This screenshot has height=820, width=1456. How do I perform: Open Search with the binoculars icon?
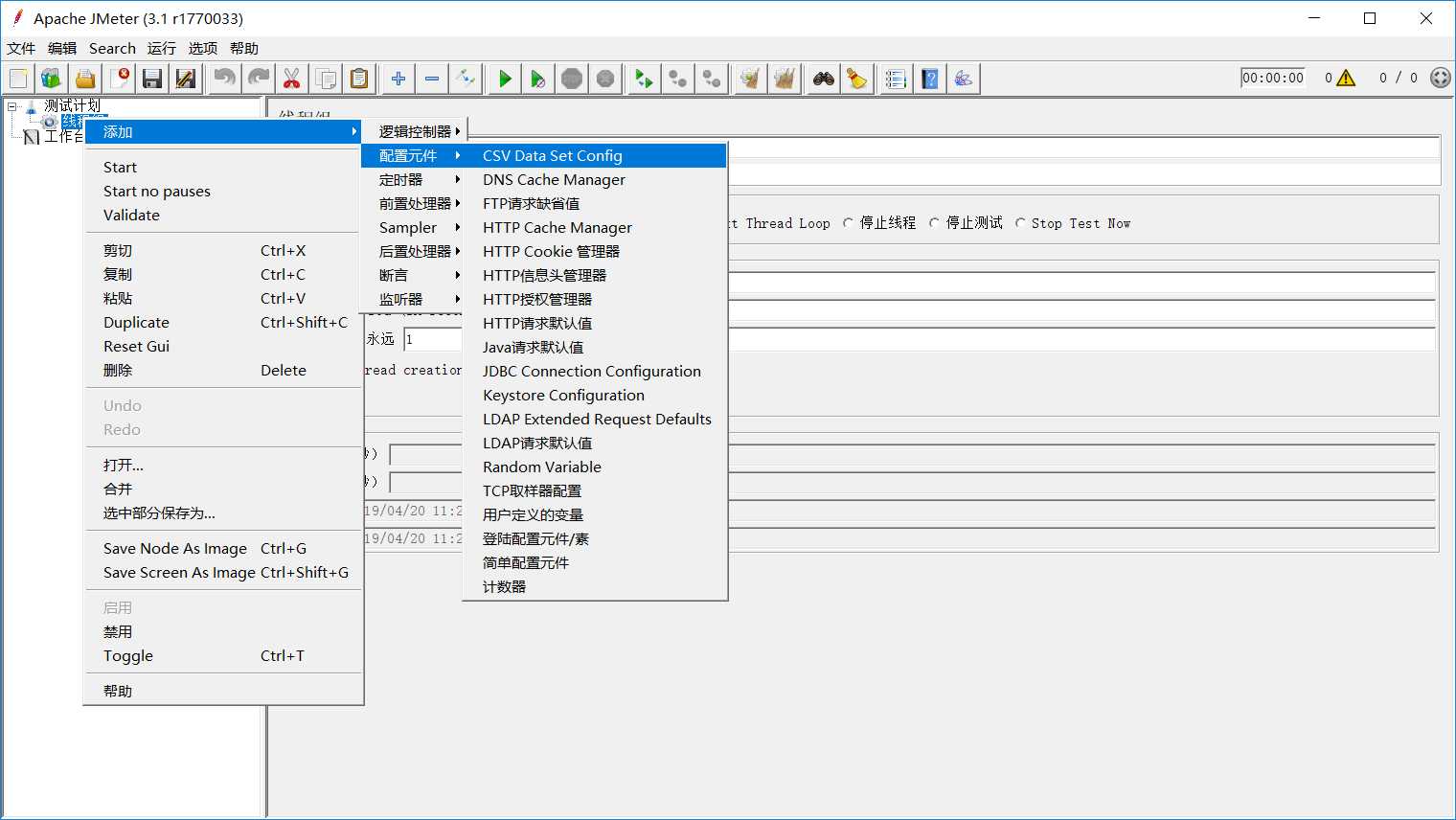[824, 79]
